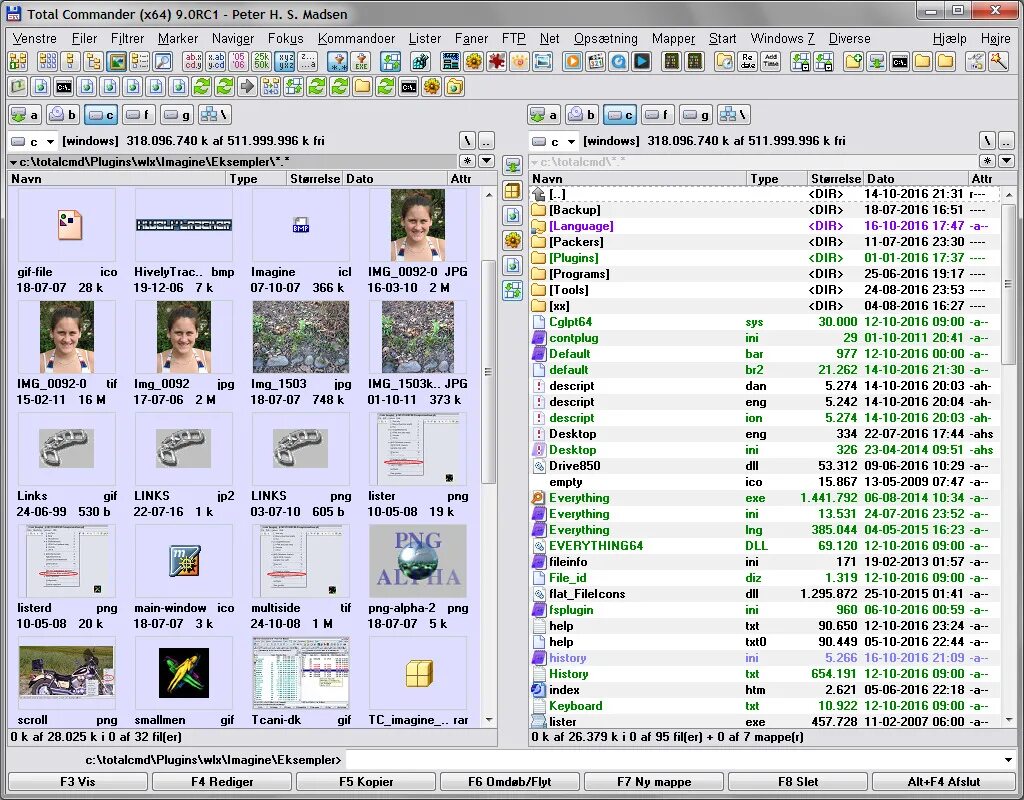The width and height of the screenshot is (1024, 800).
Task: Open the Hjælp menu
Action: coord(950,39)
